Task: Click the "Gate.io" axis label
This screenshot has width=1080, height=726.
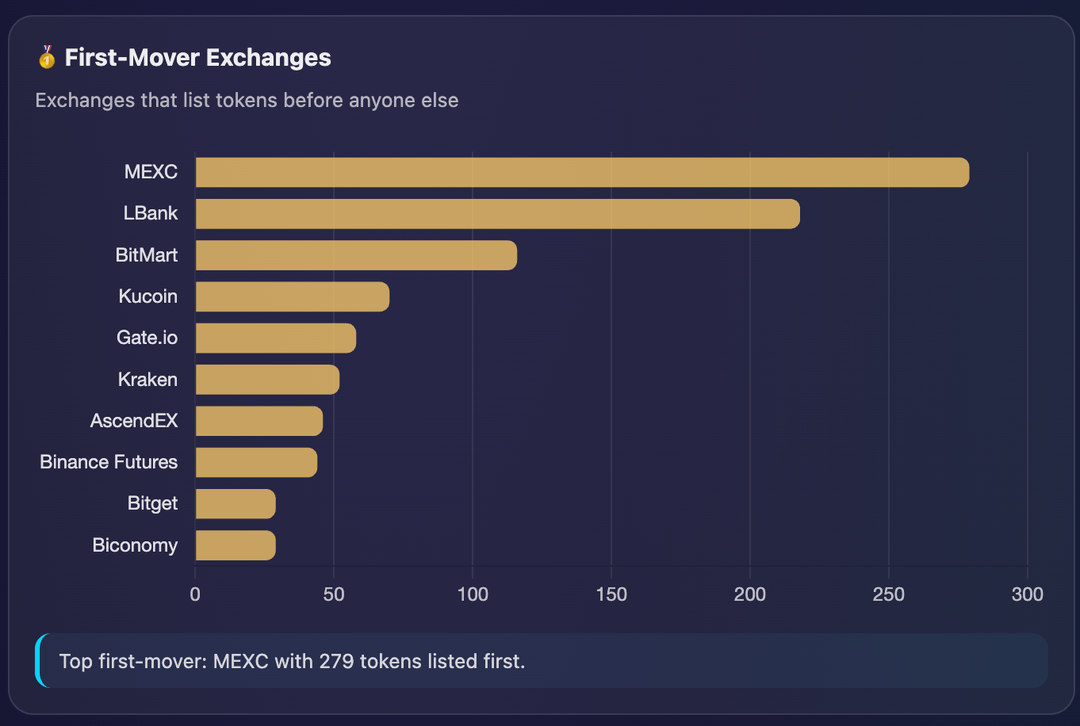Action: pos(147,338)
